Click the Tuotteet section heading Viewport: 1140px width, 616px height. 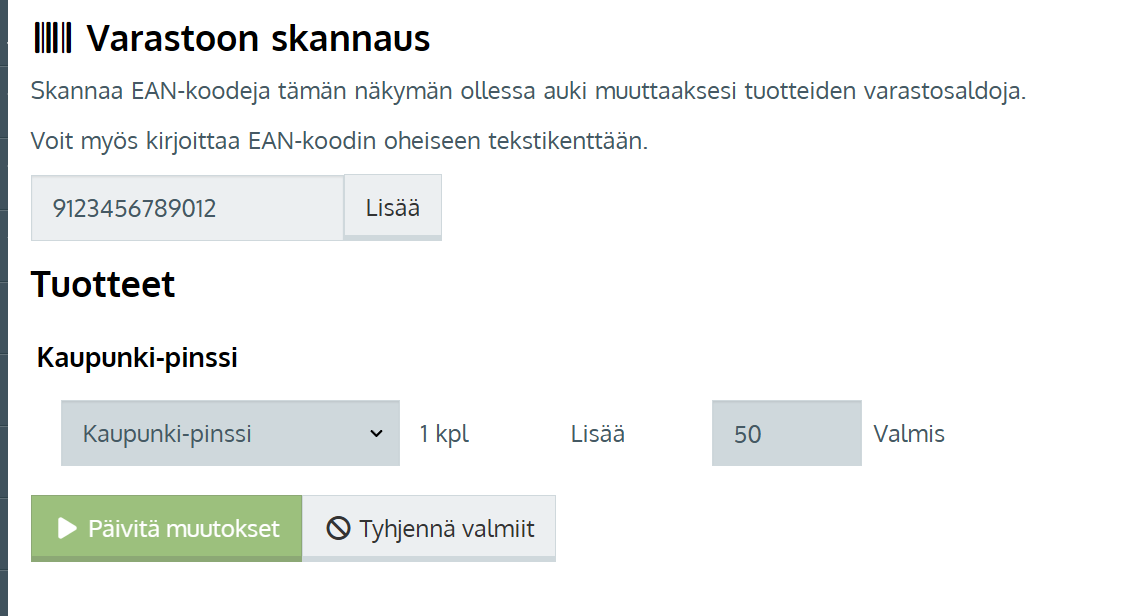tap(103, 284)
